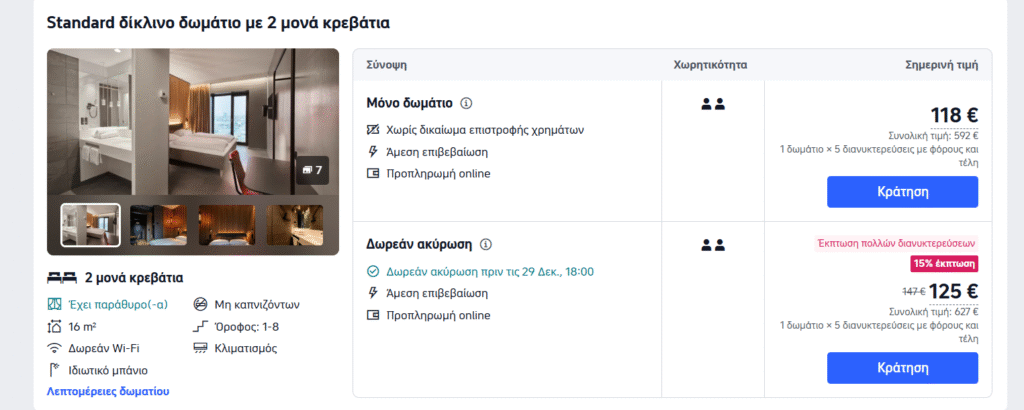The image size is (1024, 410).
Task: Click Κράτηση button for the 118 € rate
Action: tap(903, 192)
